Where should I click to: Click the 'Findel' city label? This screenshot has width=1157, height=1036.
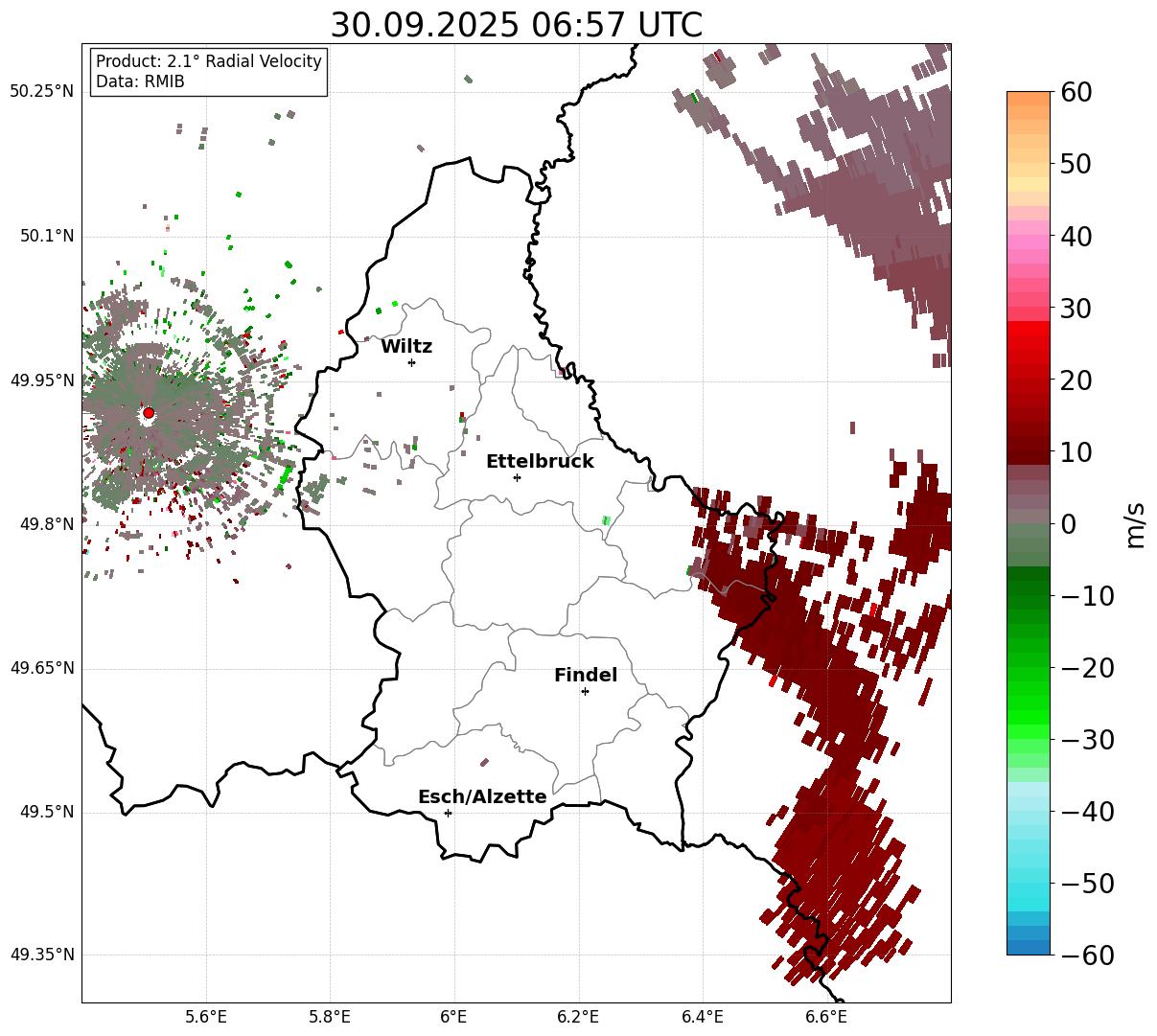point(586,676)
